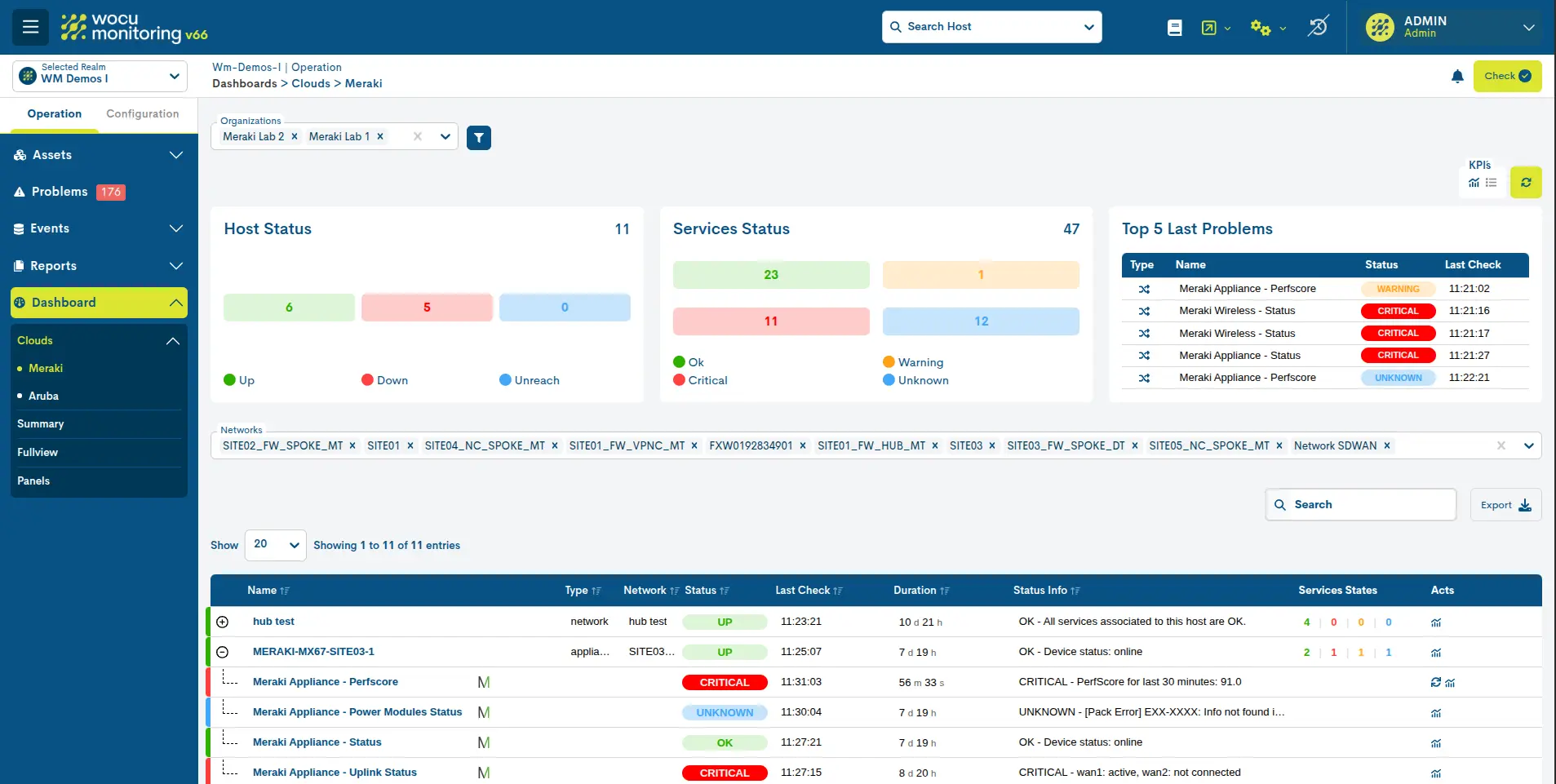Refresh the dashboard with yellow reload icon
This screenshot has width=1556, height=784.
(x=1525, y=183)
